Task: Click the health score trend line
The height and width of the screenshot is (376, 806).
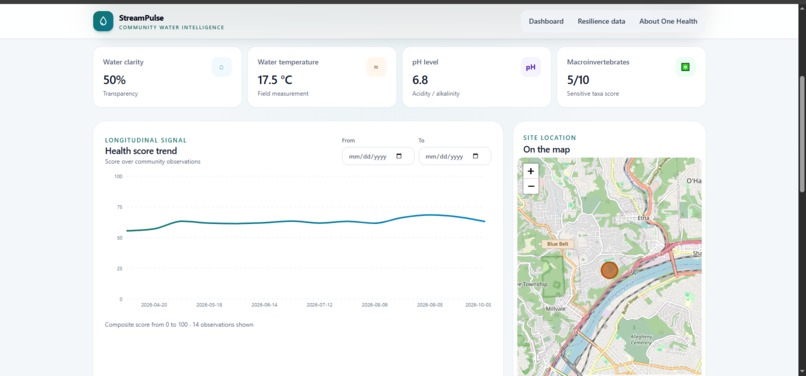Action: 305,222
